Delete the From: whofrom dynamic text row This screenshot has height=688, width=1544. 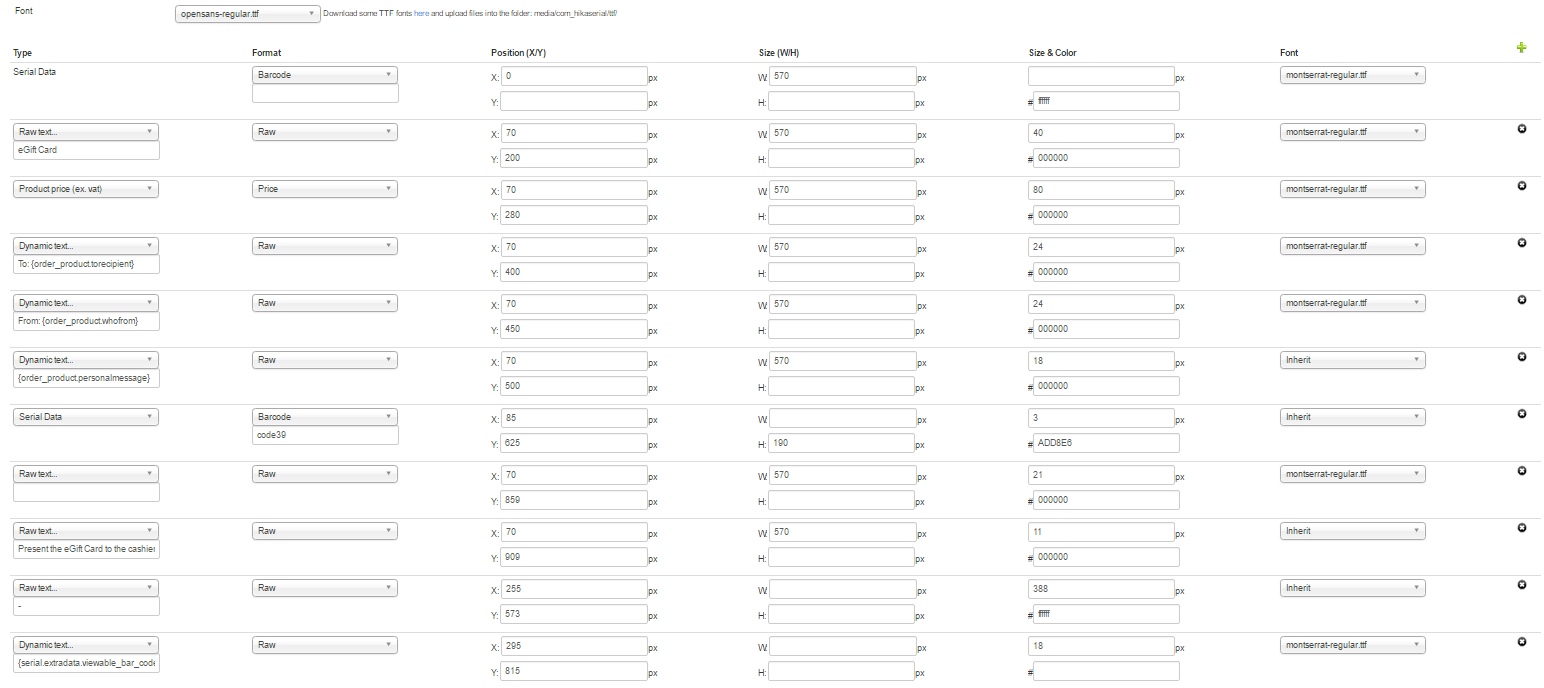point(1521,300)
